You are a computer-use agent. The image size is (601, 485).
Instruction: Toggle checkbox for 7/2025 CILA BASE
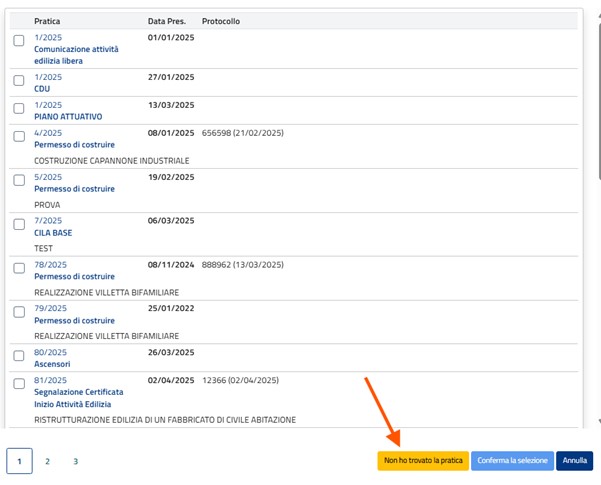pyautogui.click(x=19, y=225)
